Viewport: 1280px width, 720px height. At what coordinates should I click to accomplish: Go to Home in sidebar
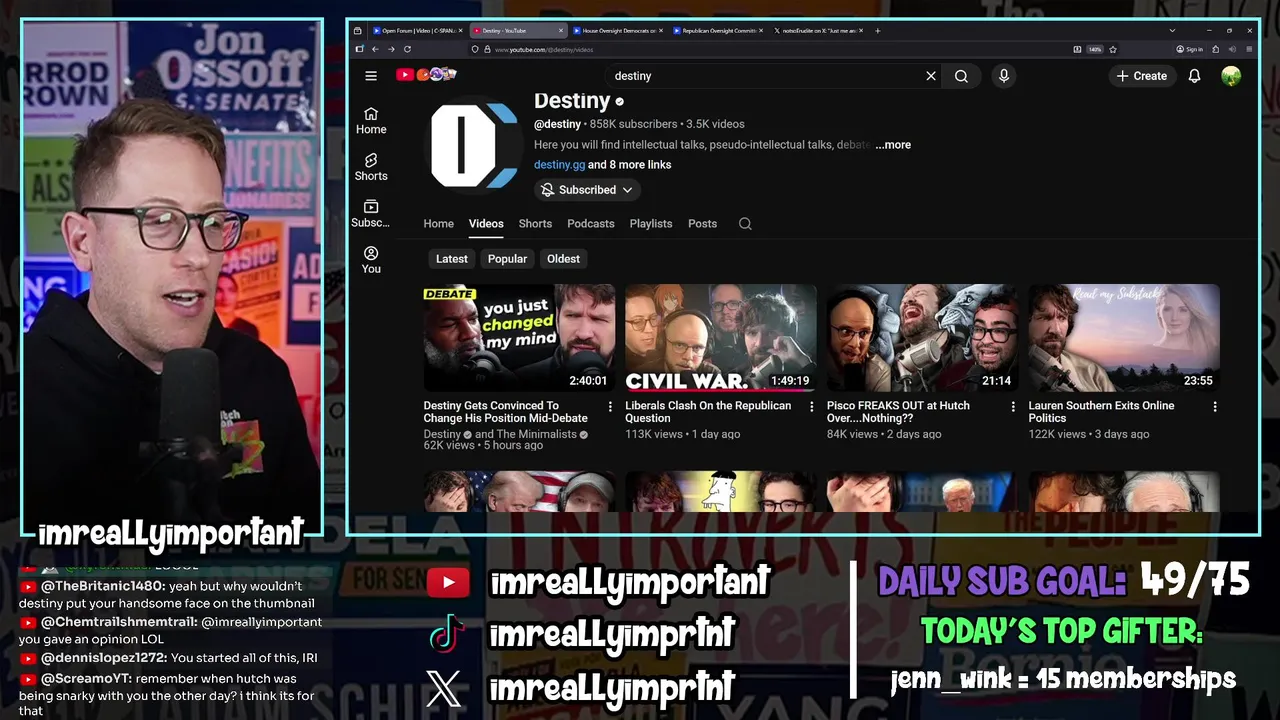[371, 120]
